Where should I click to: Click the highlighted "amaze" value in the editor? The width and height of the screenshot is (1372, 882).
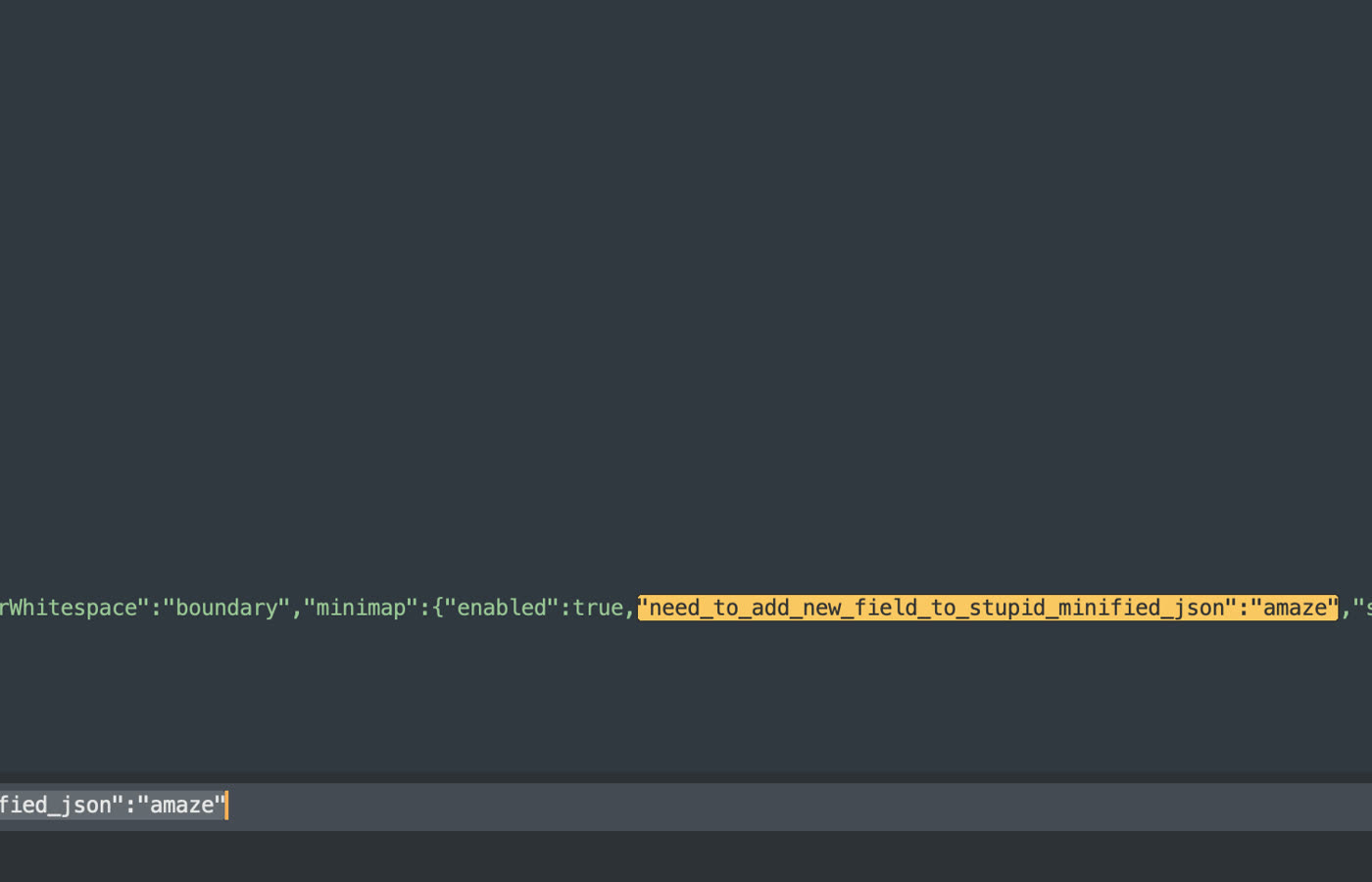click(x=1295, y=609)
